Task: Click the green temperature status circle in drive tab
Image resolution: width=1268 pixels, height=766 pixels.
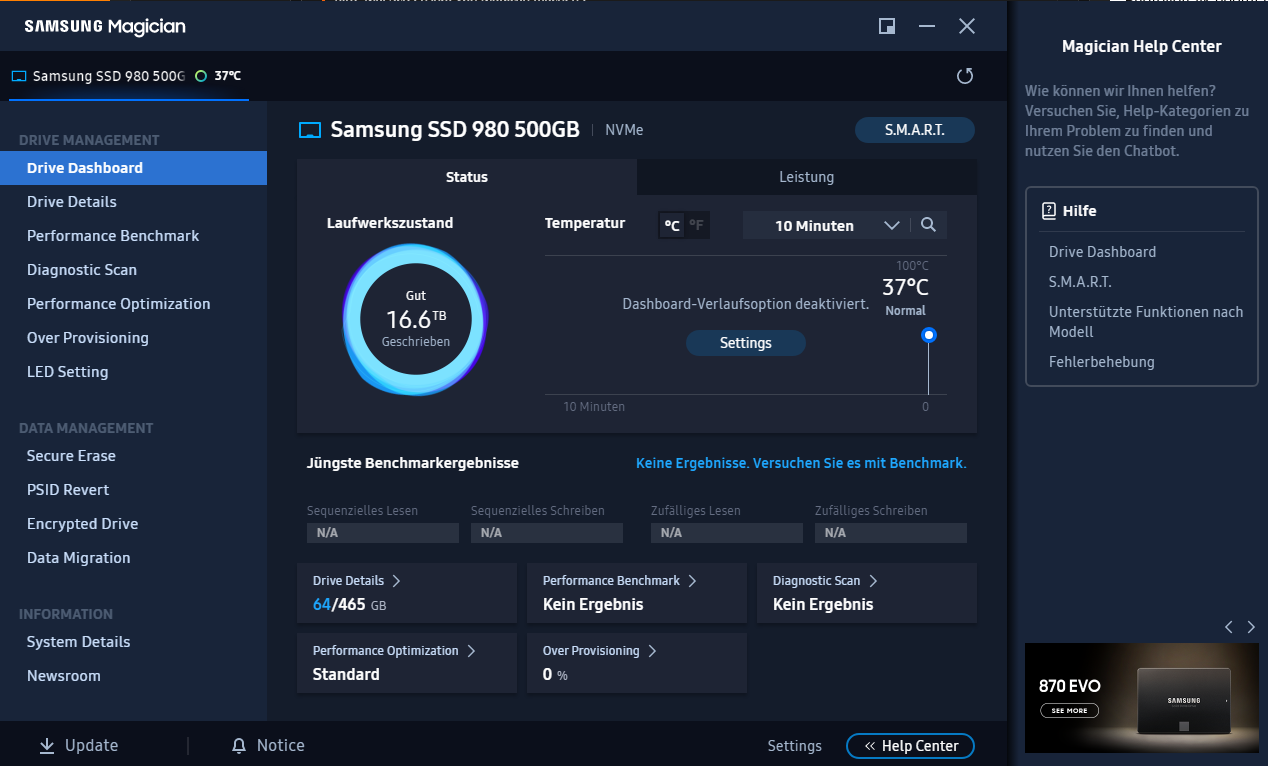Action: [201, 76]
